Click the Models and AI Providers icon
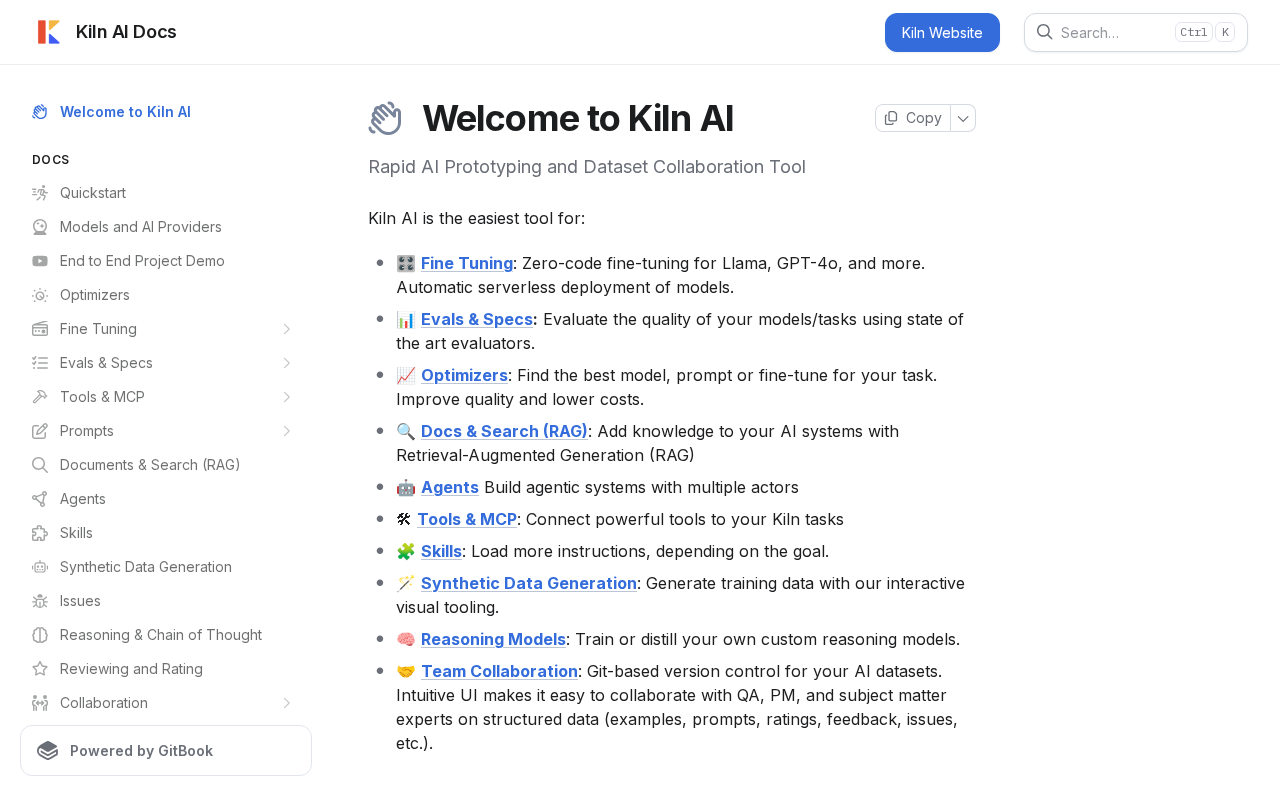Viewport: 1280px width, 800px height. pyautogui.click(x=40, y=227)
